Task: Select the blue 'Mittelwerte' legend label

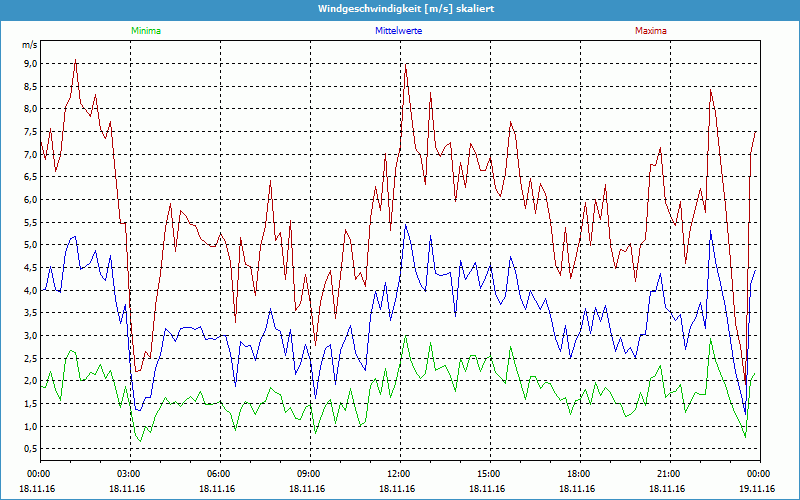Action: pyautogui.click(x=398, y=31)
